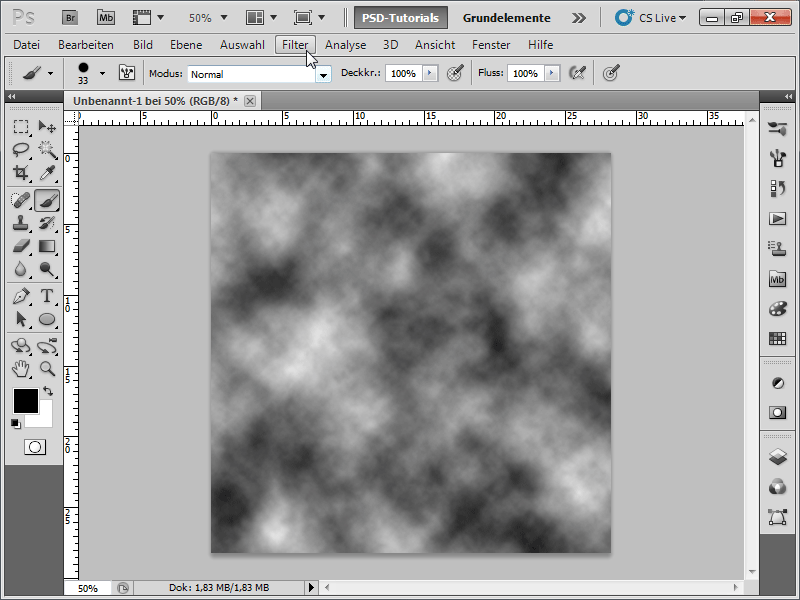Open the History panel icon

778,188
